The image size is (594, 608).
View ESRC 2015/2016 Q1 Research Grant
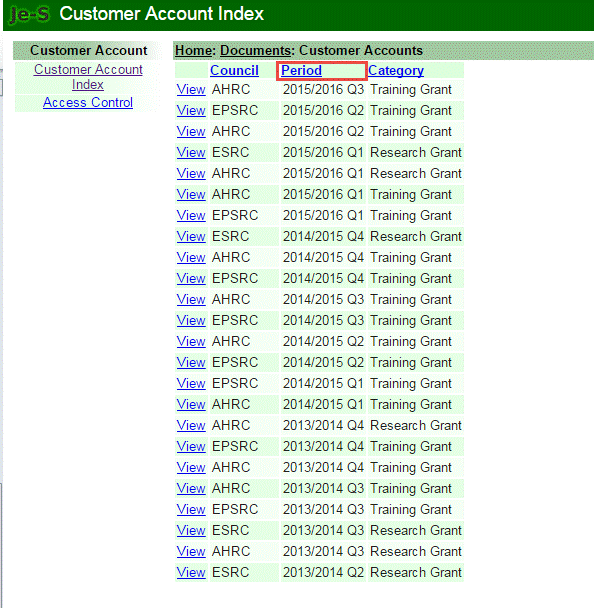(191, 152)
